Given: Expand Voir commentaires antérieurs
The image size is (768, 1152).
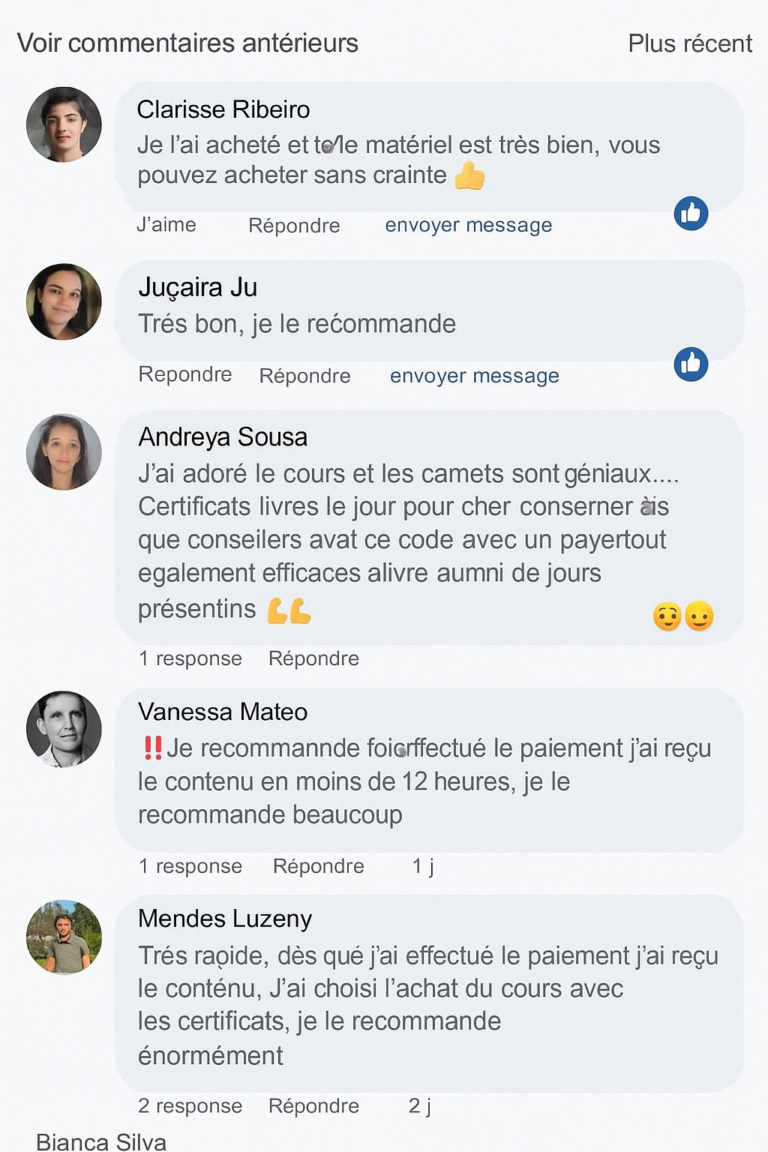Looking at the screenshot, I should (x=187, y=44).
